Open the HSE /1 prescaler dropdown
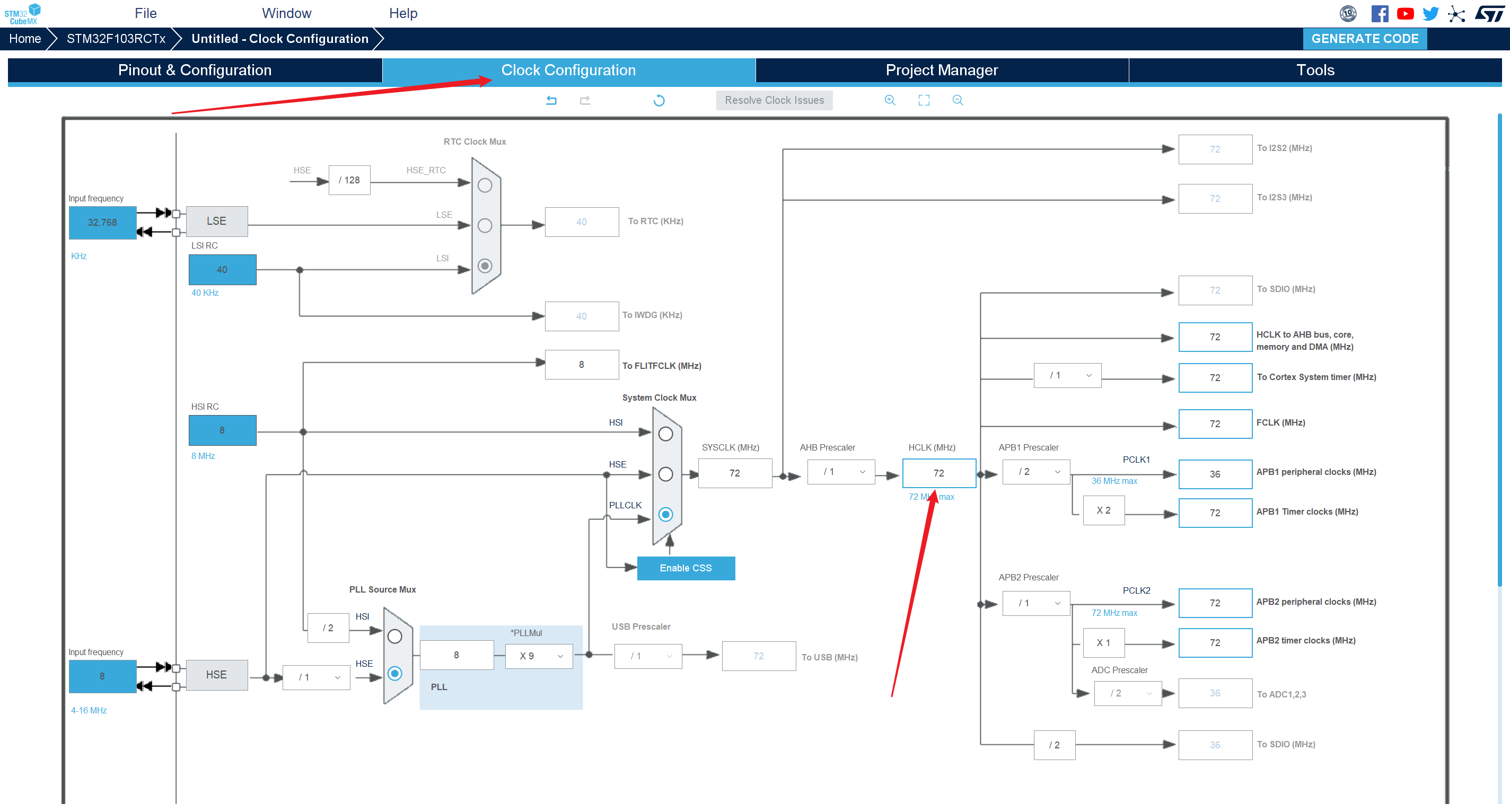This screenshot has height=812, width=1510. tap(316, 677)
